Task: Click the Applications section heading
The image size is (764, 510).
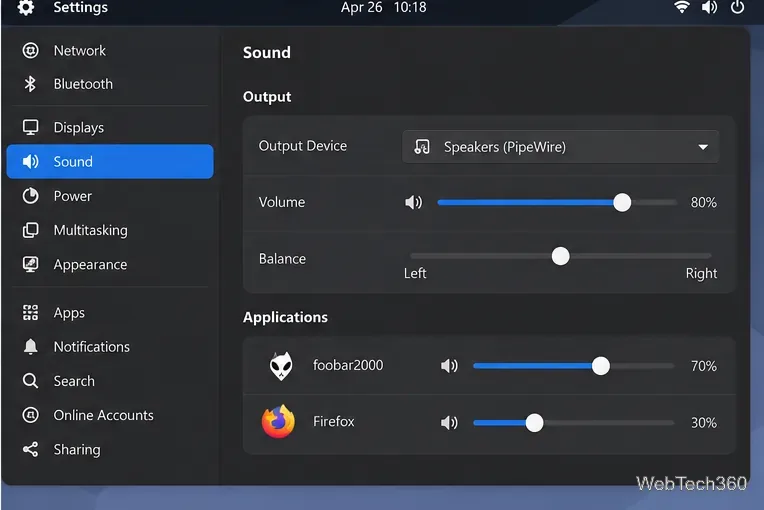Action: click(x=285, y=318)
